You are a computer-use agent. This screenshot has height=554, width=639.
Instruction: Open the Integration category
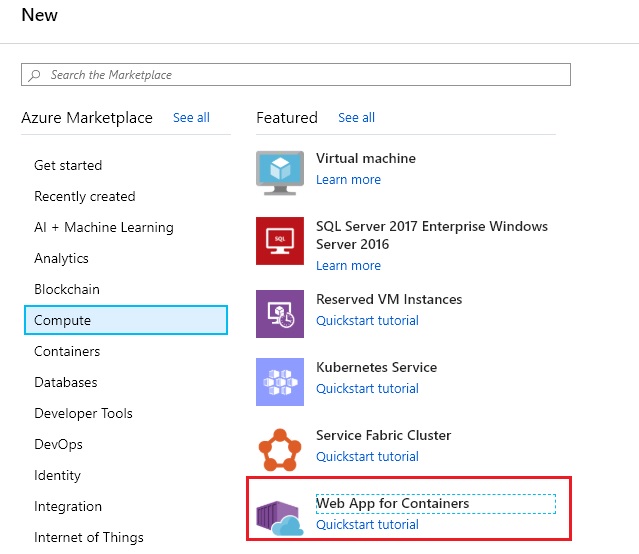[68, 506]
